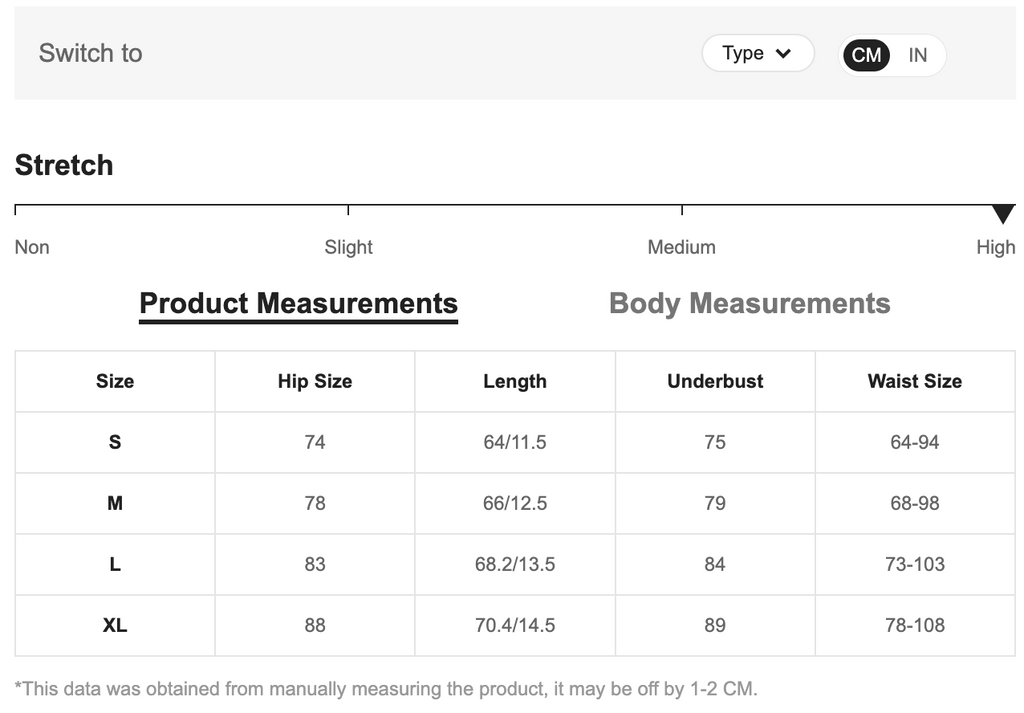Screen dimensions: 1024x713
Task: Click the Length column header
Action: tap(515, 381)
